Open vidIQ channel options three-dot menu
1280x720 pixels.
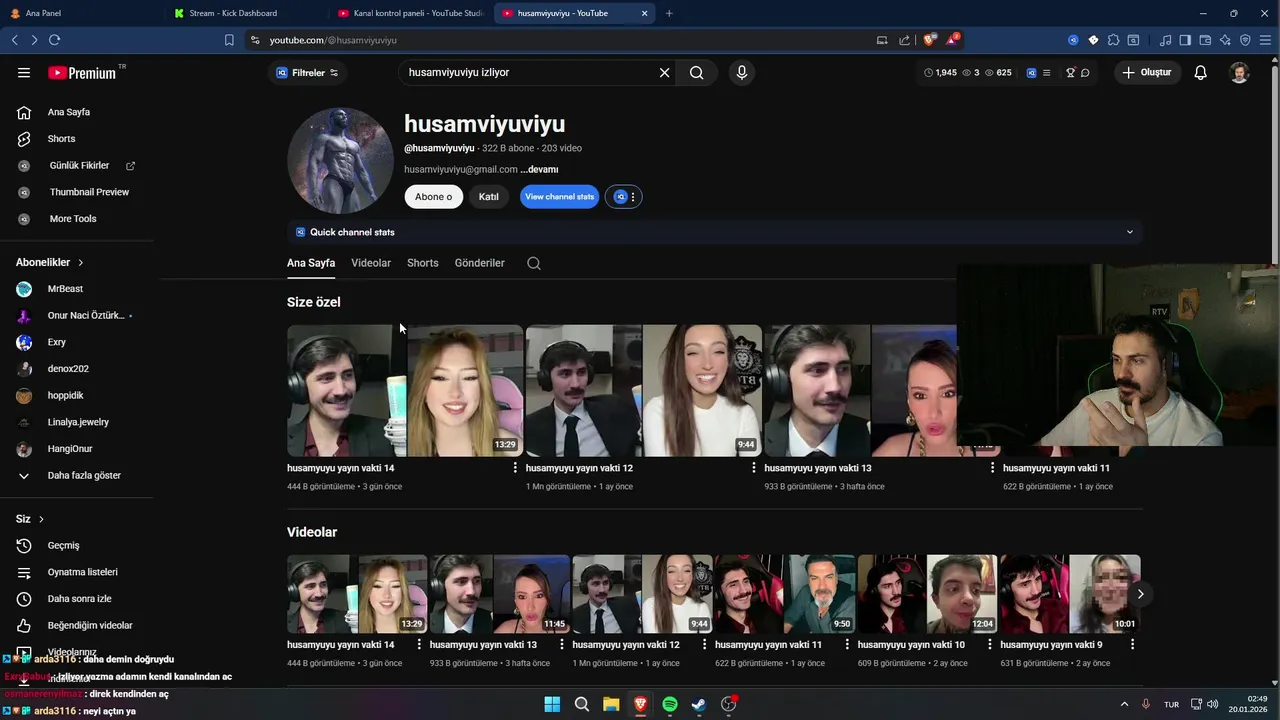point(633,197)
